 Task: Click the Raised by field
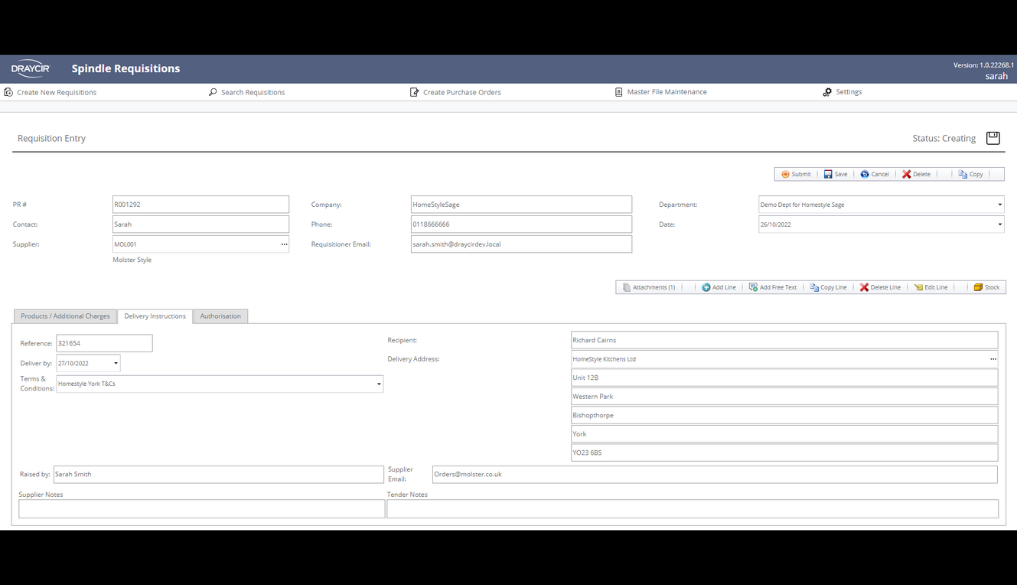(219, 474)
